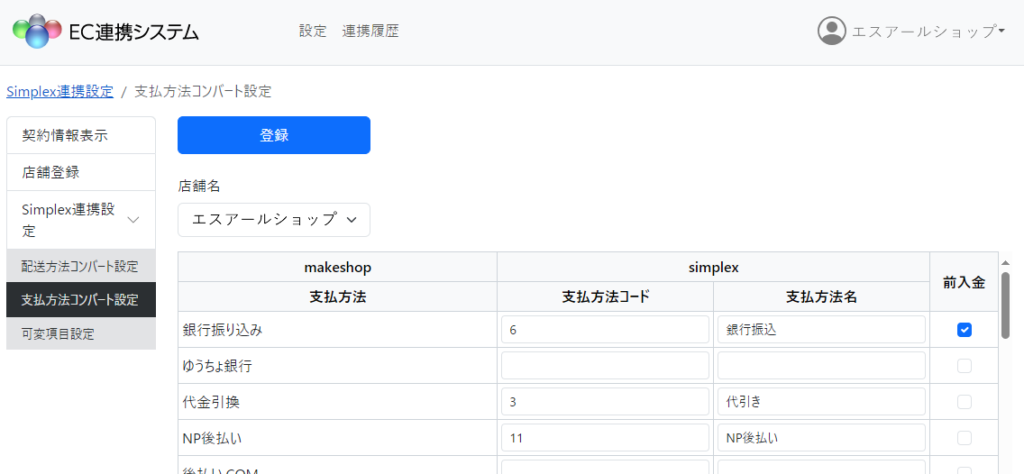Screen dimensions: 1024x474
Task: Check 前入金 checkbox for ゆうちょ銀行 row
Action: coord(964,366)
